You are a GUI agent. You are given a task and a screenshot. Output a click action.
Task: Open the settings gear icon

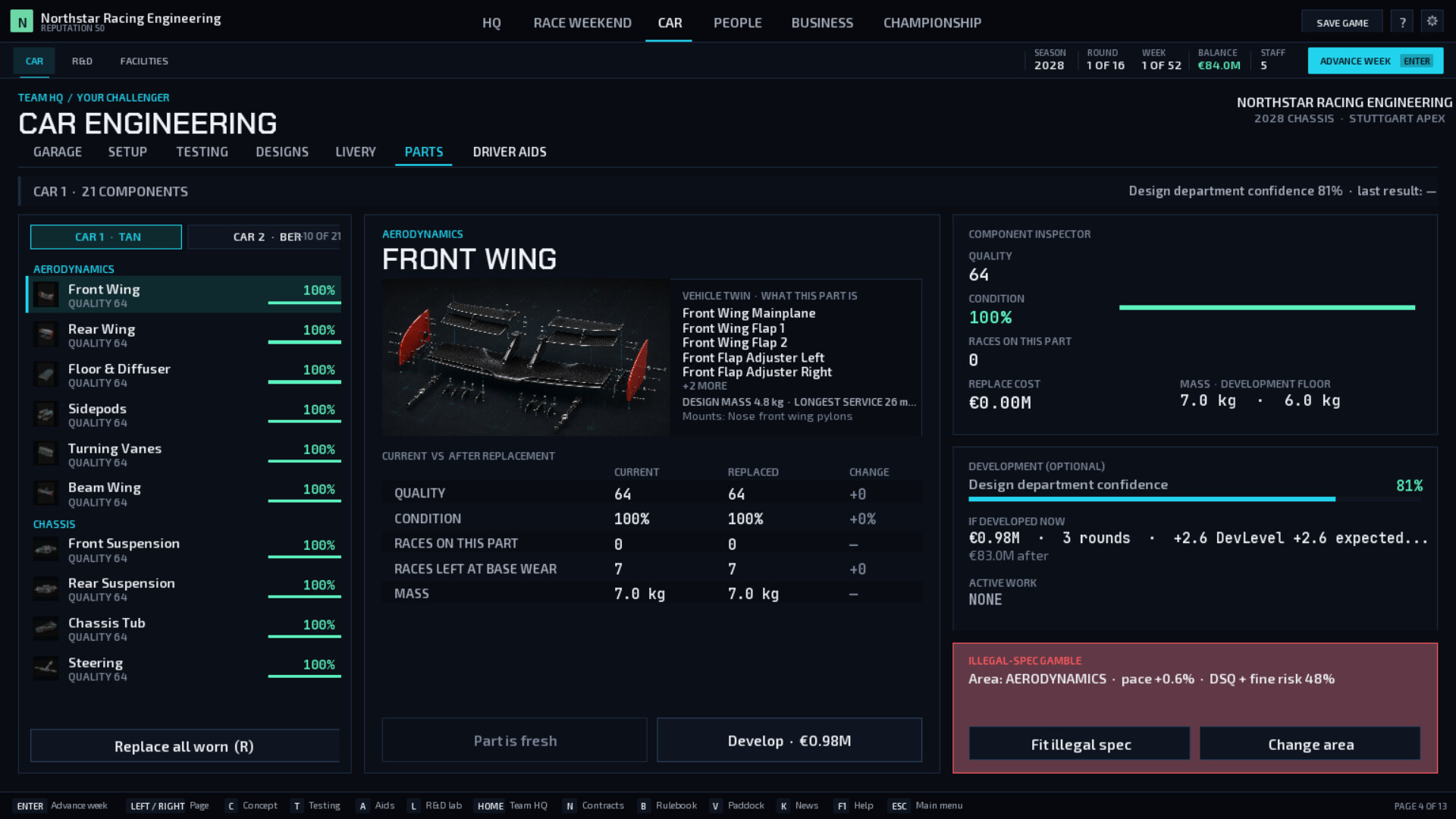click(x=1432, y=22)
